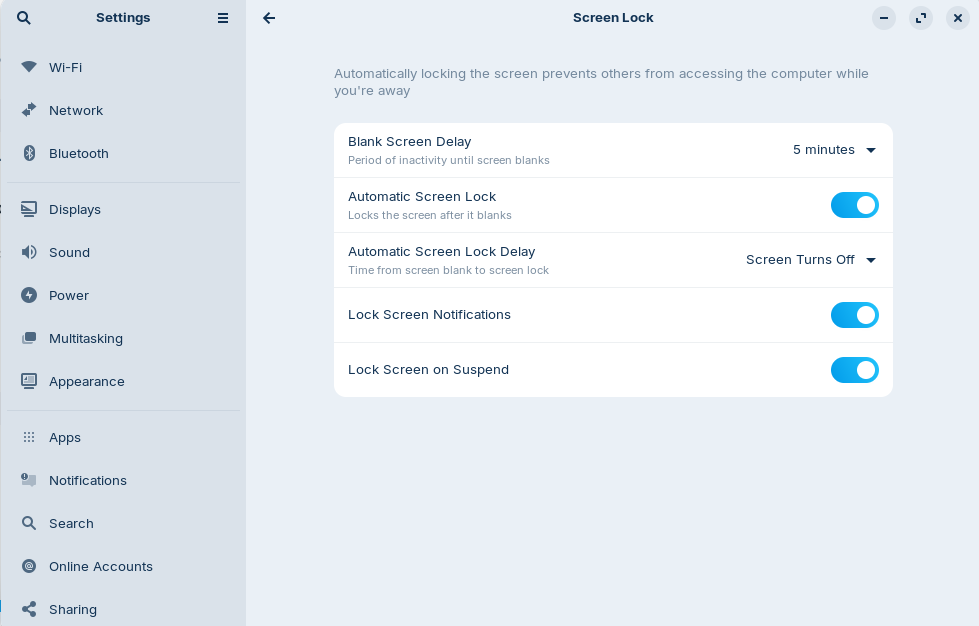Expand Automatic Screen Lock Delay dropdown
The width and height of the screenshot is (979, 626).
pyautogui.click(x=811, y=260)
